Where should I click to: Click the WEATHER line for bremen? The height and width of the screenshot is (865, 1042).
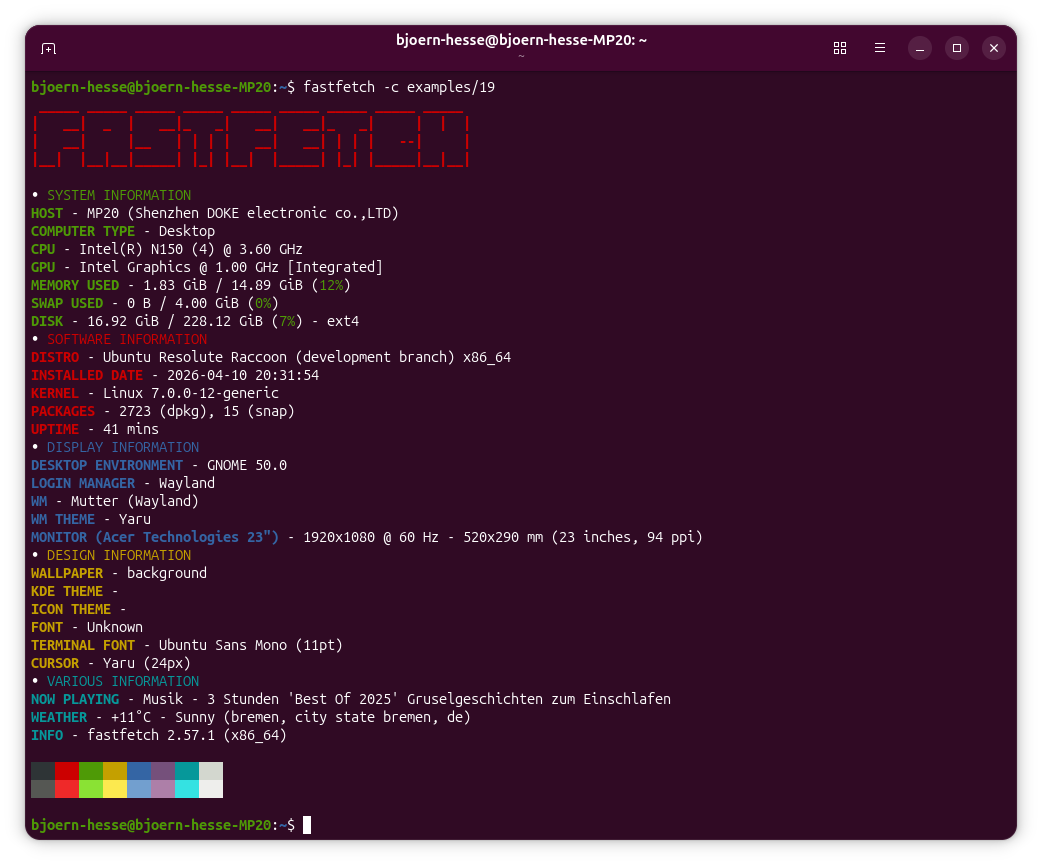pos(251,717)
